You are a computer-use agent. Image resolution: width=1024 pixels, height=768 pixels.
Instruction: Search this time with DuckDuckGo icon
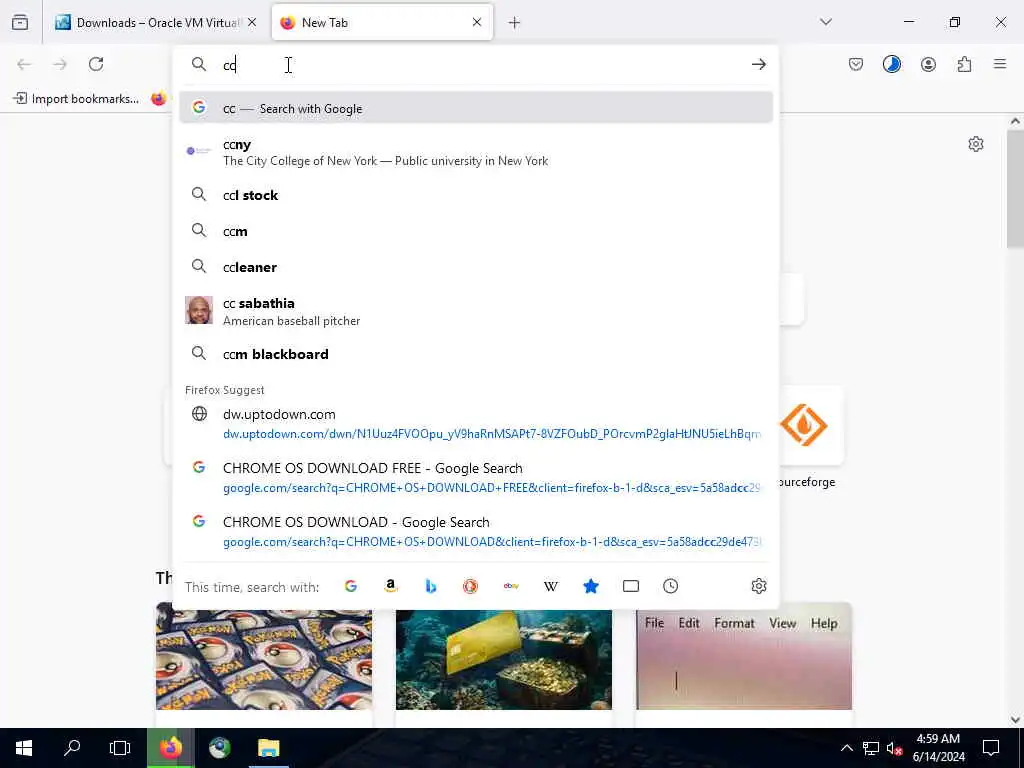point(470,586)
